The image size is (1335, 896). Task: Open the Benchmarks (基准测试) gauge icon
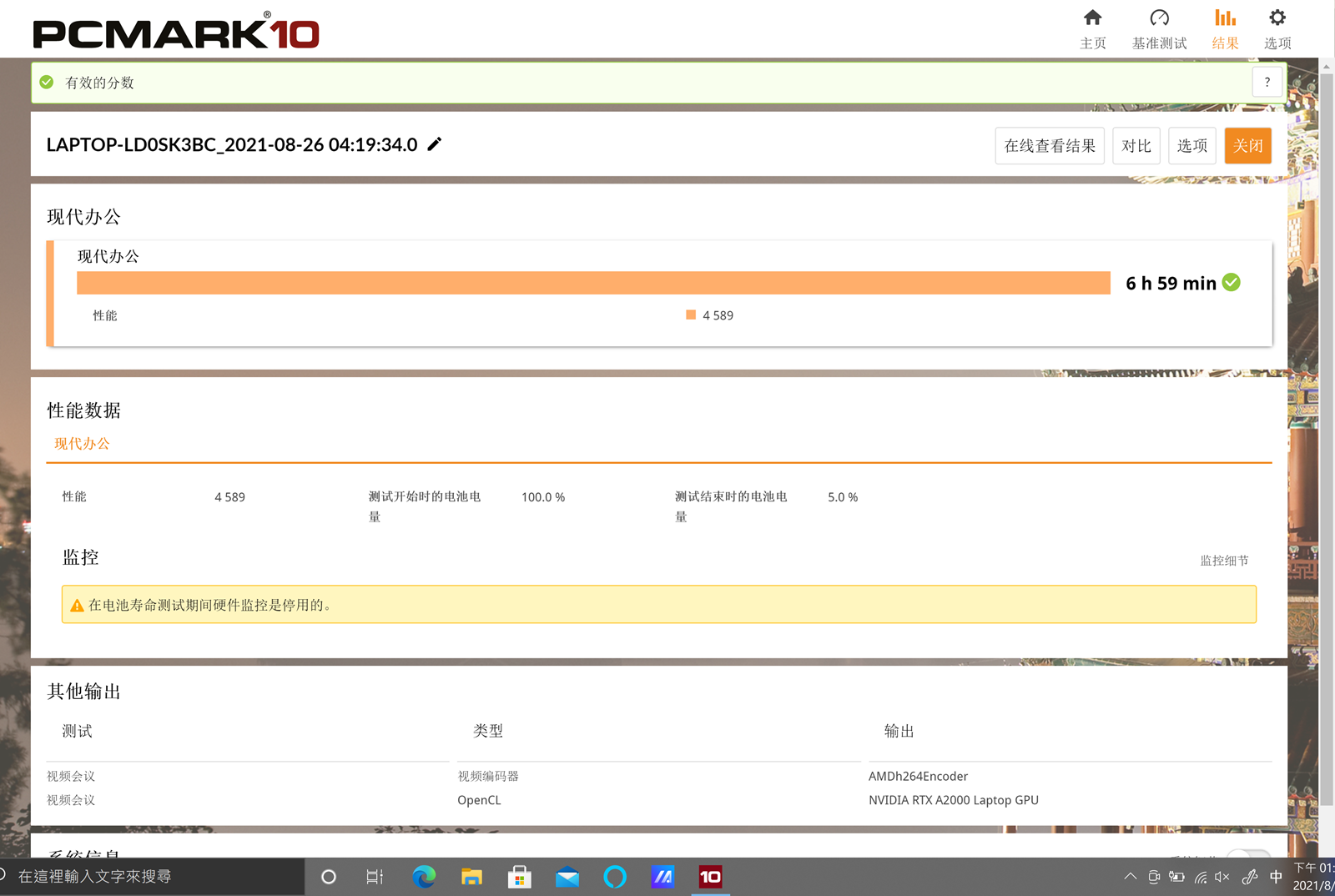(1159, 18)
